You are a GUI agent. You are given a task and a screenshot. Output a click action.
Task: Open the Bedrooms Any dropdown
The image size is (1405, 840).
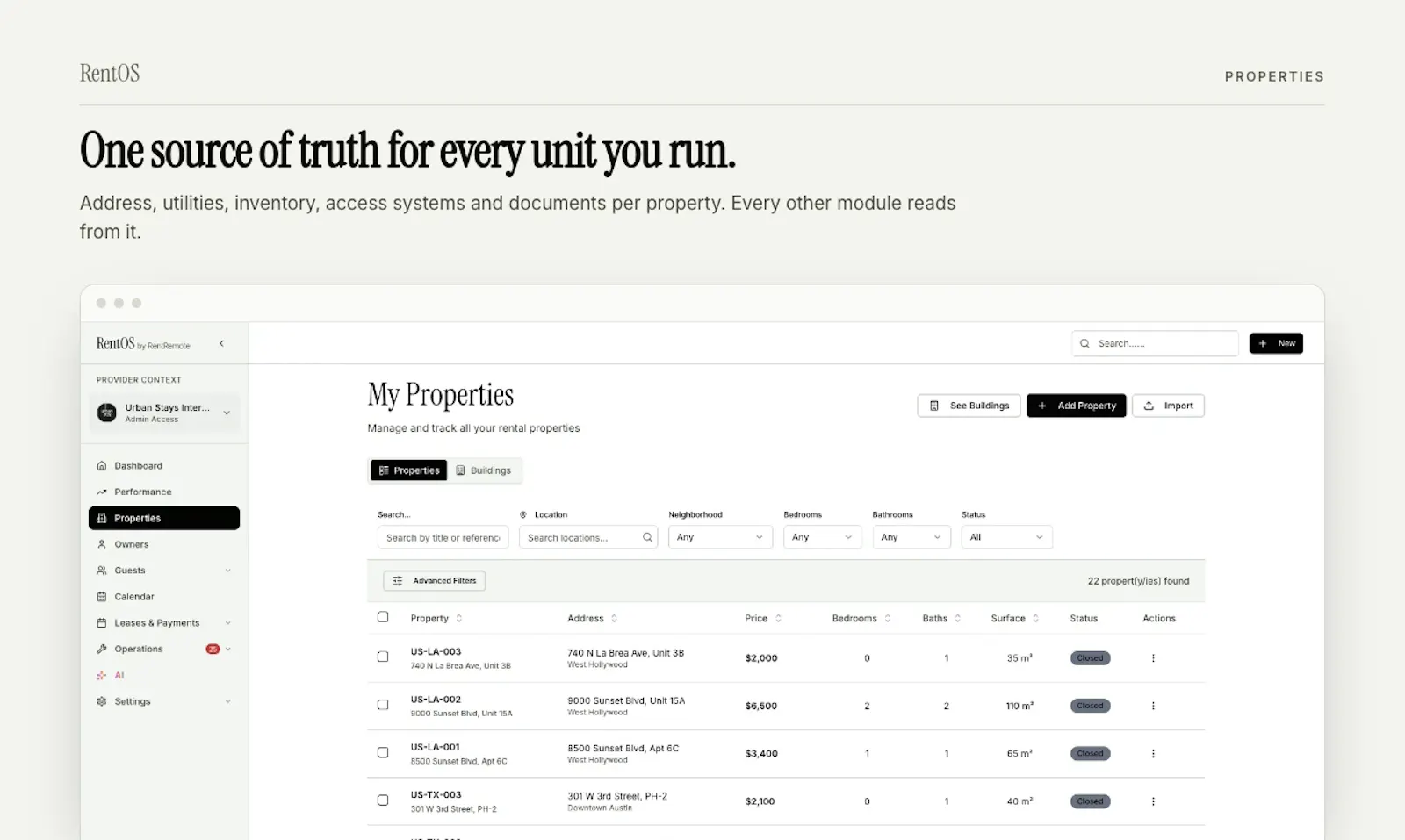[822, 537]
